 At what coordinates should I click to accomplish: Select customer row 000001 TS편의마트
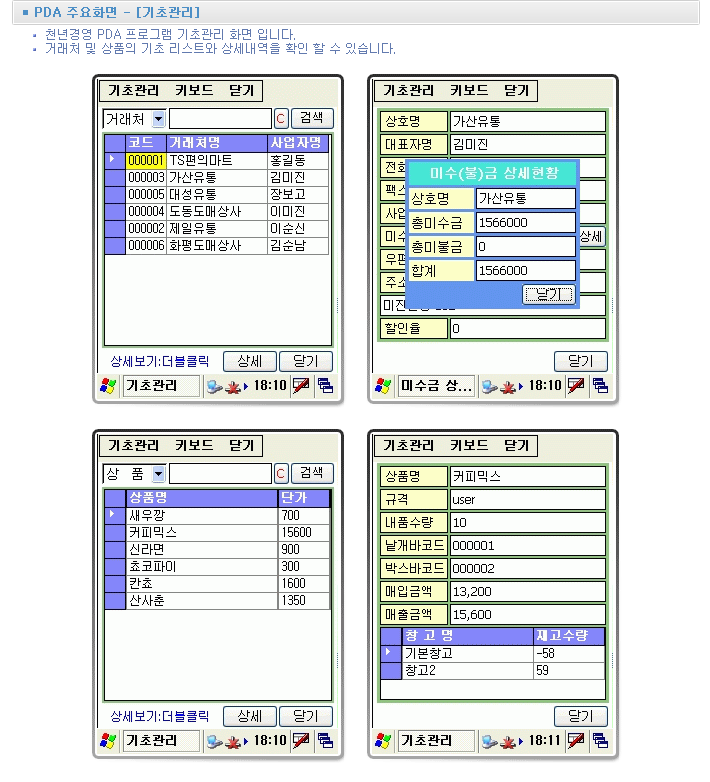pyautogui.click(x=217, y=161)
